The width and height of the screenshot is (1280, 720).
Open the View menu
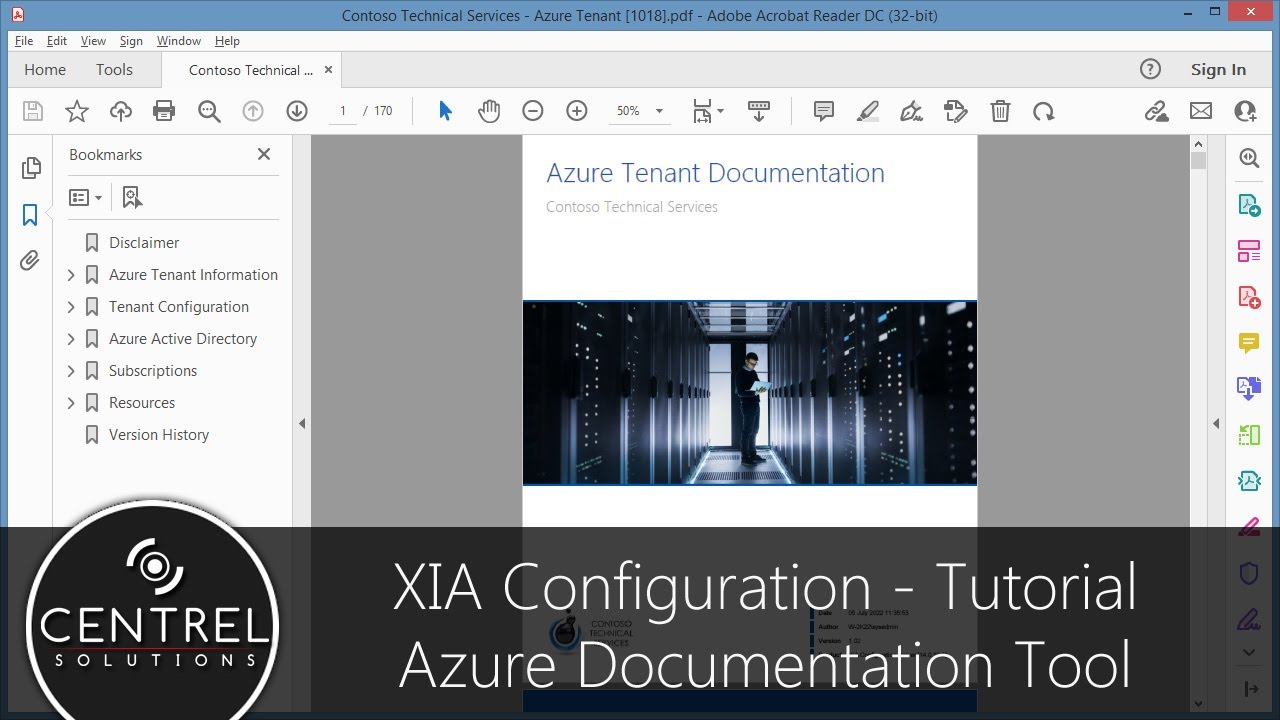pos(93,41)
